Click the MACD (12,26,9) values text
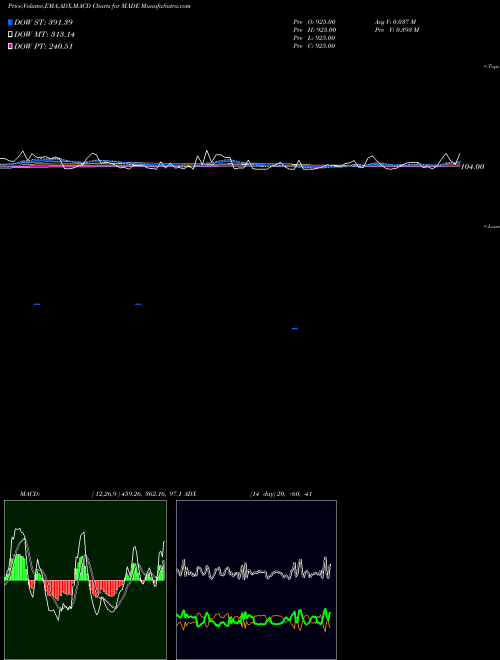 [136, 494]
